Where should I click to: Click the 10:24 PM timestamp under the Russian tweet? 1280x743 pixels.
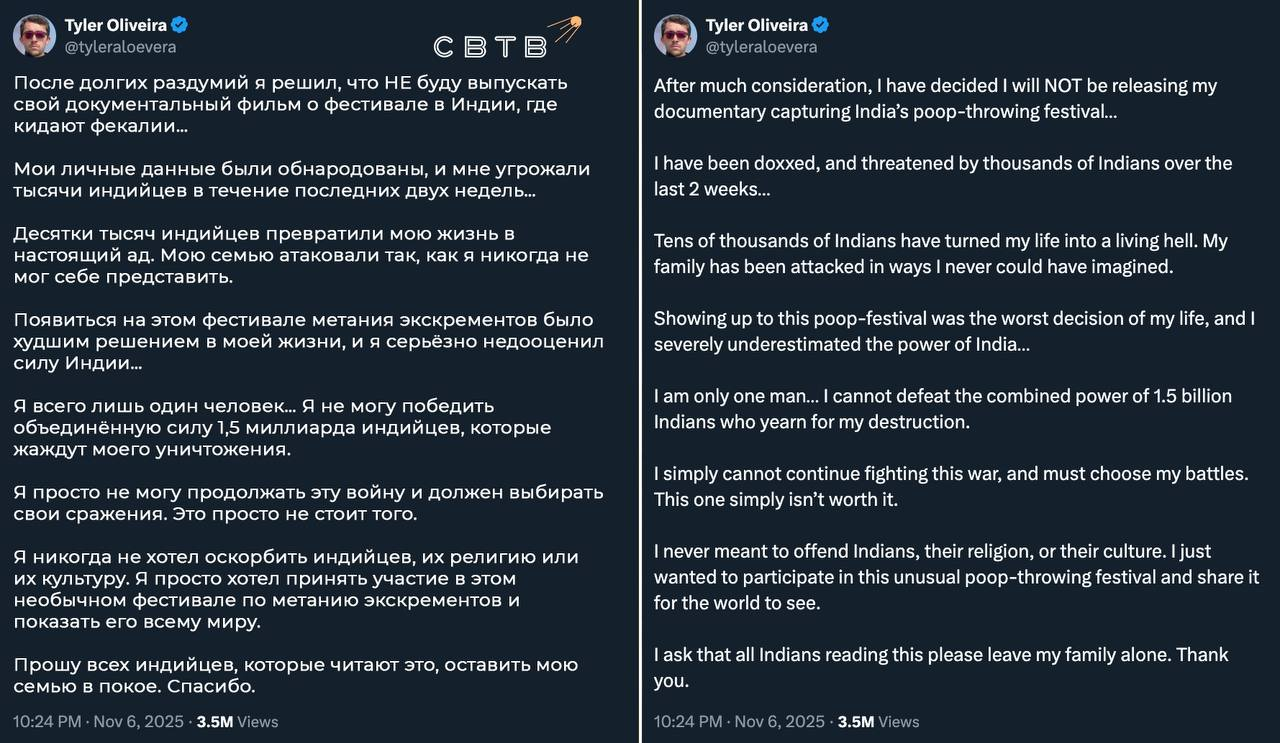tap(46, 721)
